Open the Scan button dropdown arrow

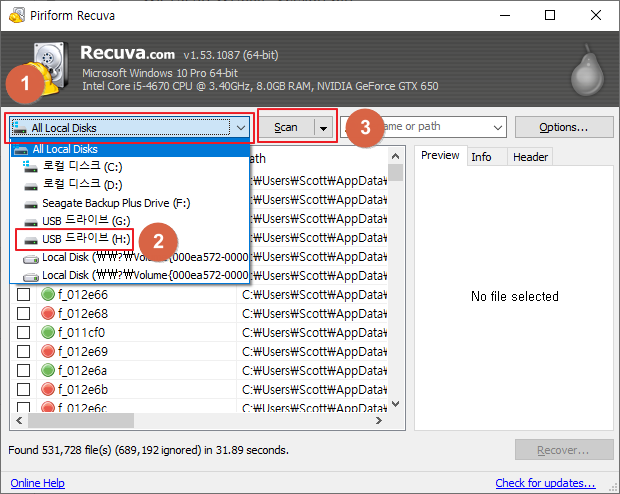click(x=323, y=128)
